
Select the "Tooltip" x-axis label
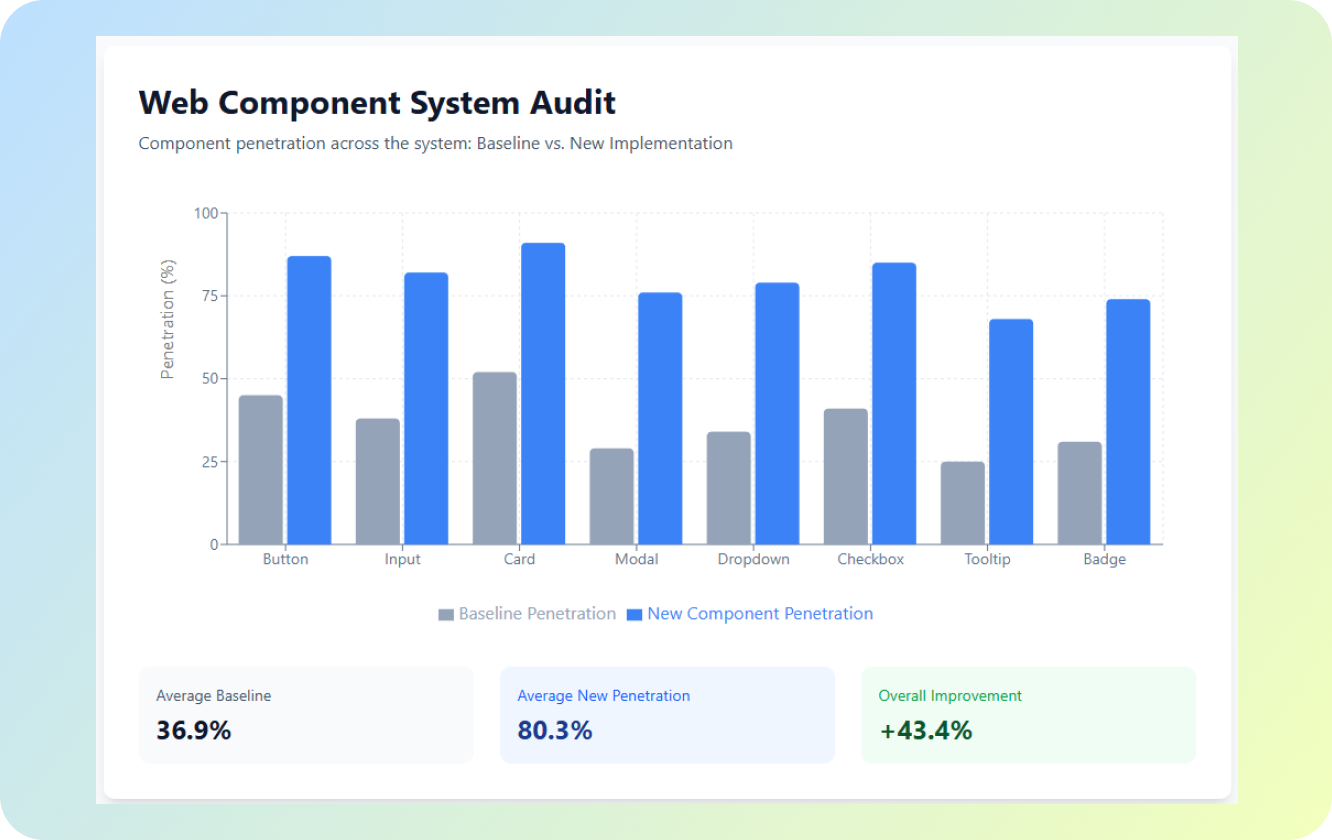click(987, 560)
